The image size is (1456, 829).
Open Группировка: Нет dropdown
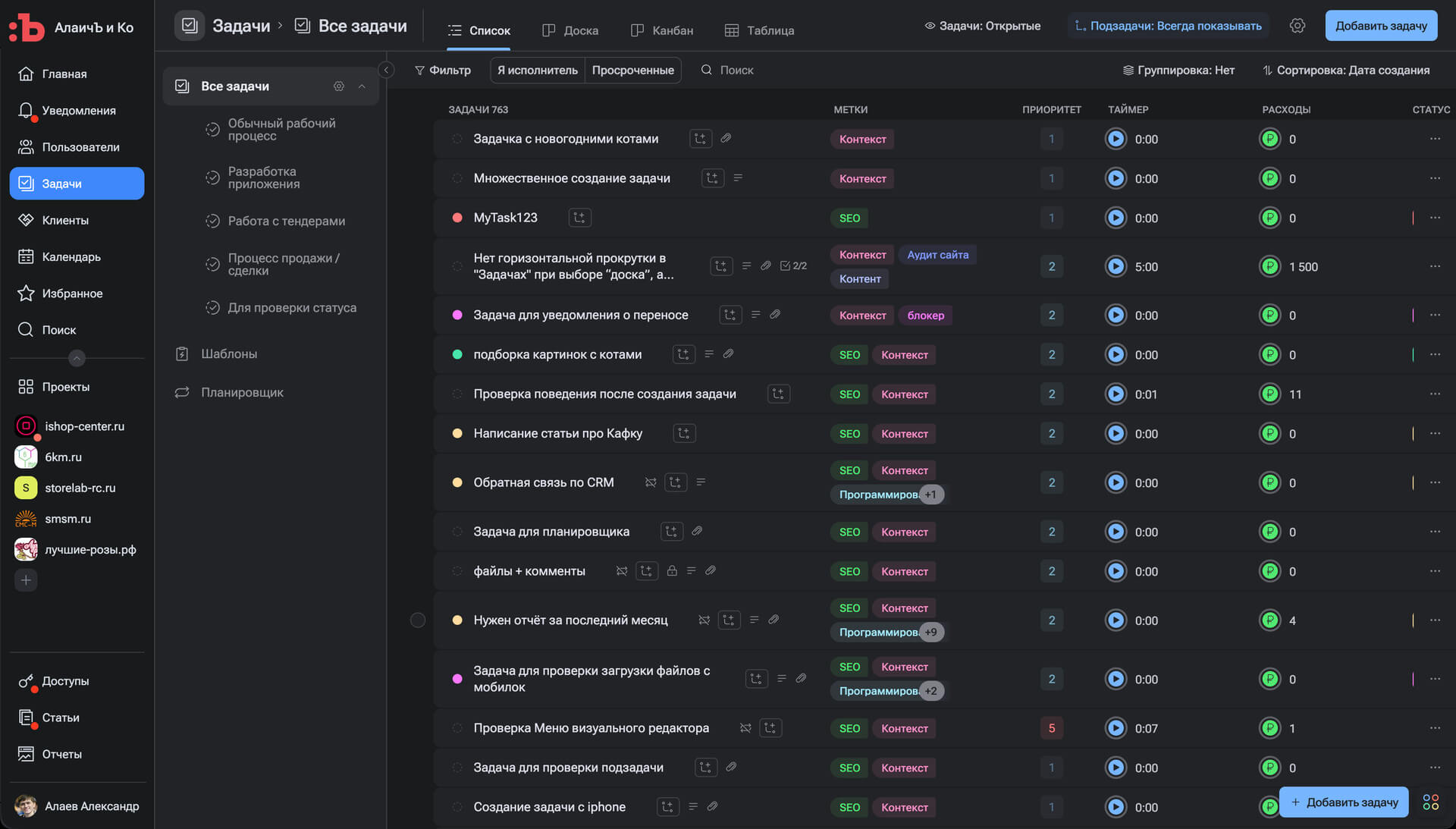[x=1178, y=70]
